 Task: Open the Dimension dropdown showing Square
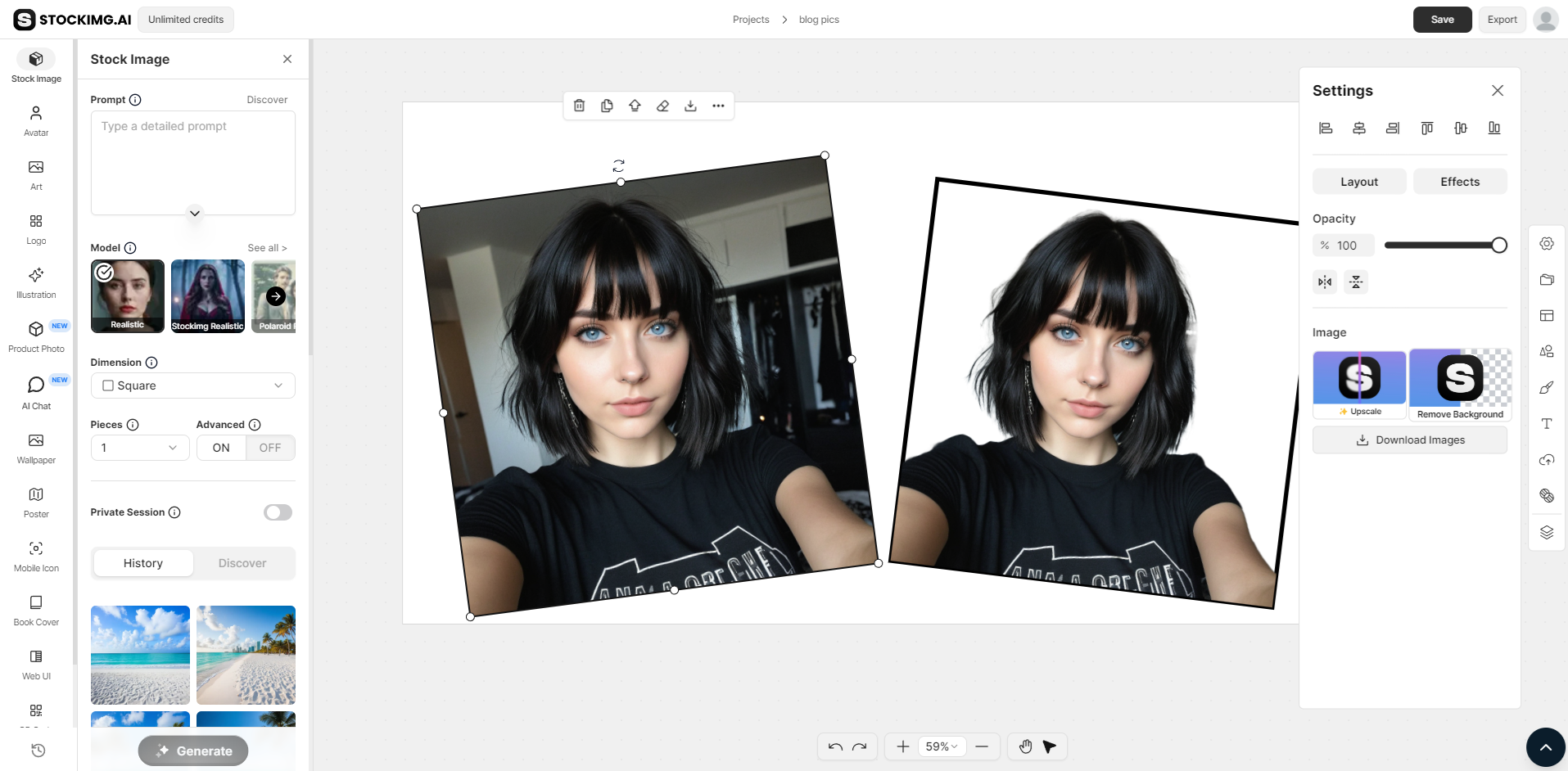tap(192, 385)
